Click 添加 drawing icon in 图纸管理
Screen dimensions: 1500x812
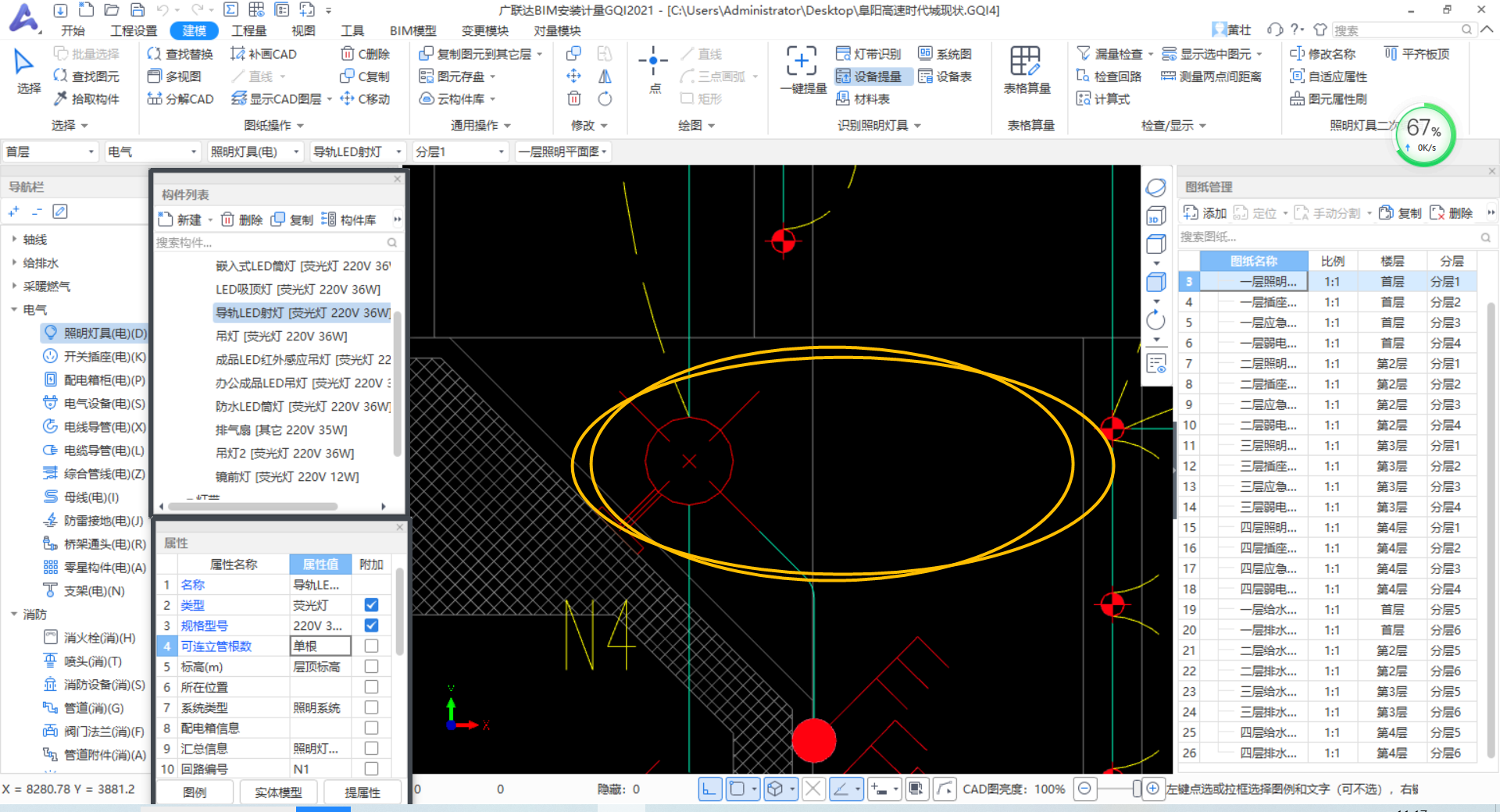coord(1205,213)
